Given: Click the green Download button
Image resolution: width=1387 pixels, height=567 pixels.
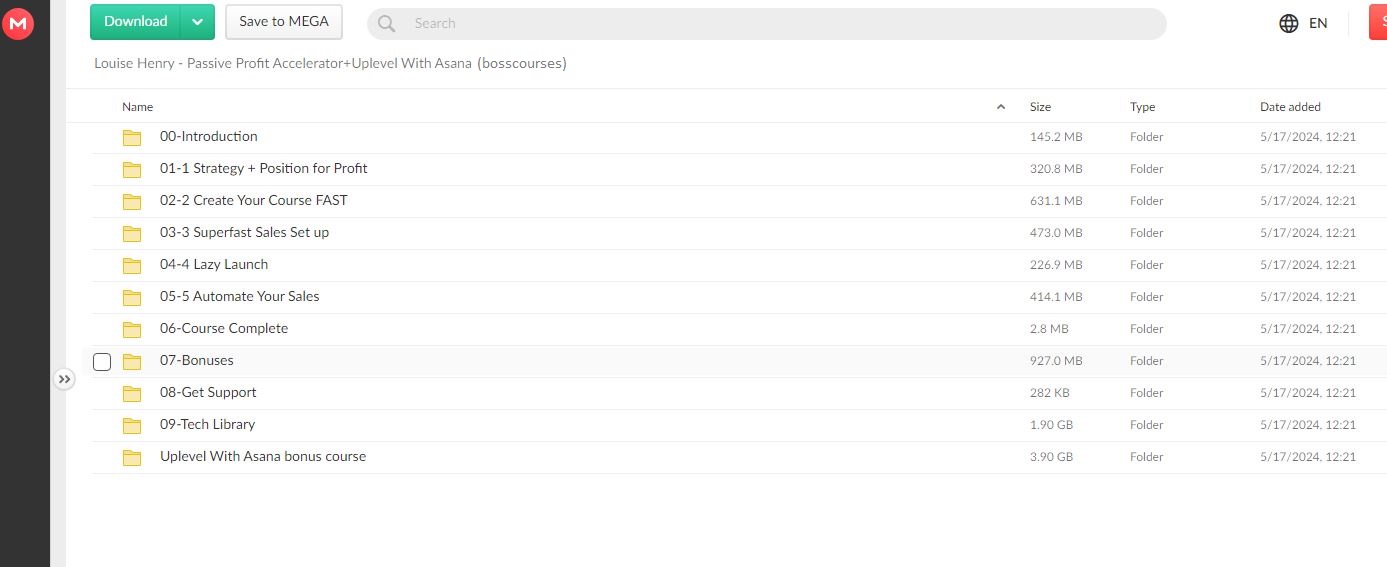Looking at the screenshot, I should point(136,22).
